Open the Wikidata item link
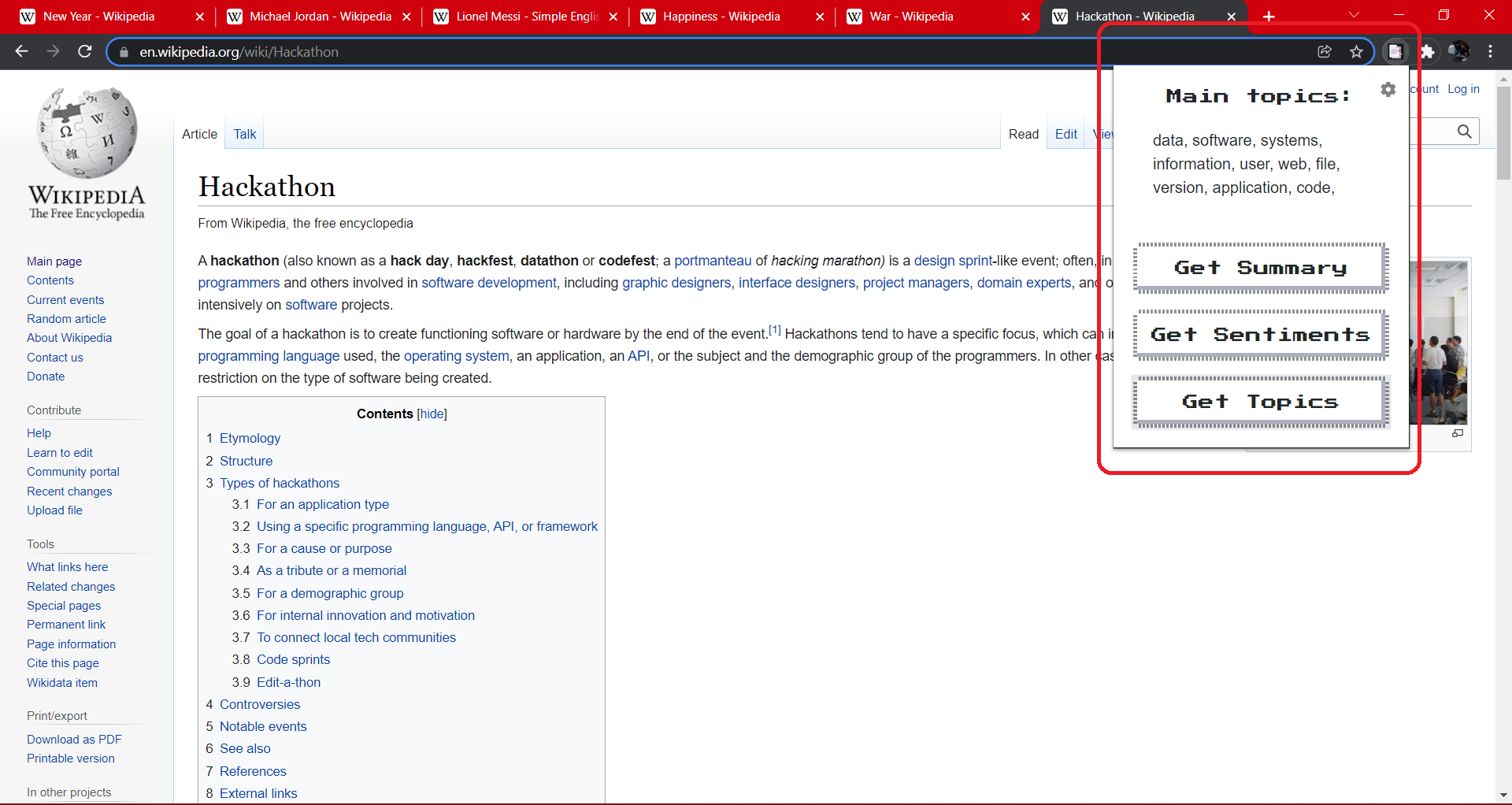Image resolution: width=1512 pixels, height=805 pixels. (x=62, y=683)
